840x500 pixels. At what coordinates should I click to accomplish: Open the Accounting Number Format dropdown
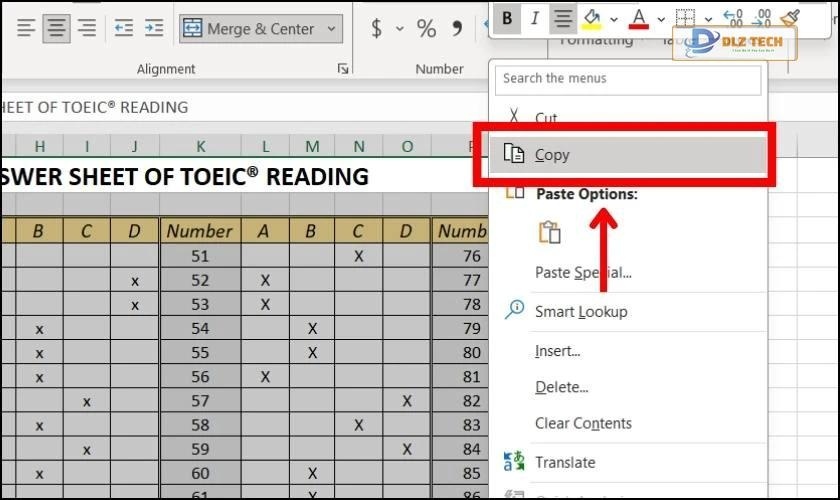pos(399,29)
